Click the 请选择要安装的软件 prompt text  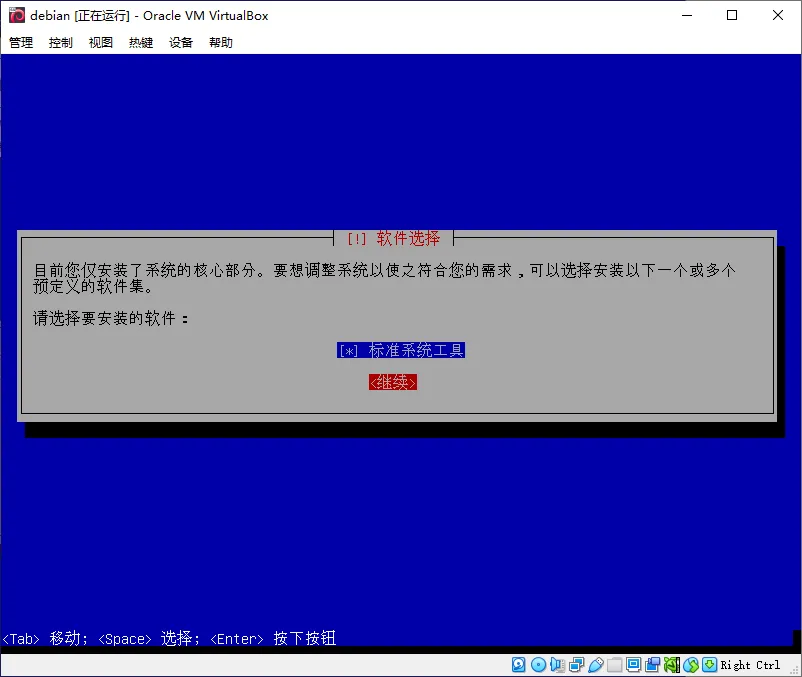tap(110, 318)
